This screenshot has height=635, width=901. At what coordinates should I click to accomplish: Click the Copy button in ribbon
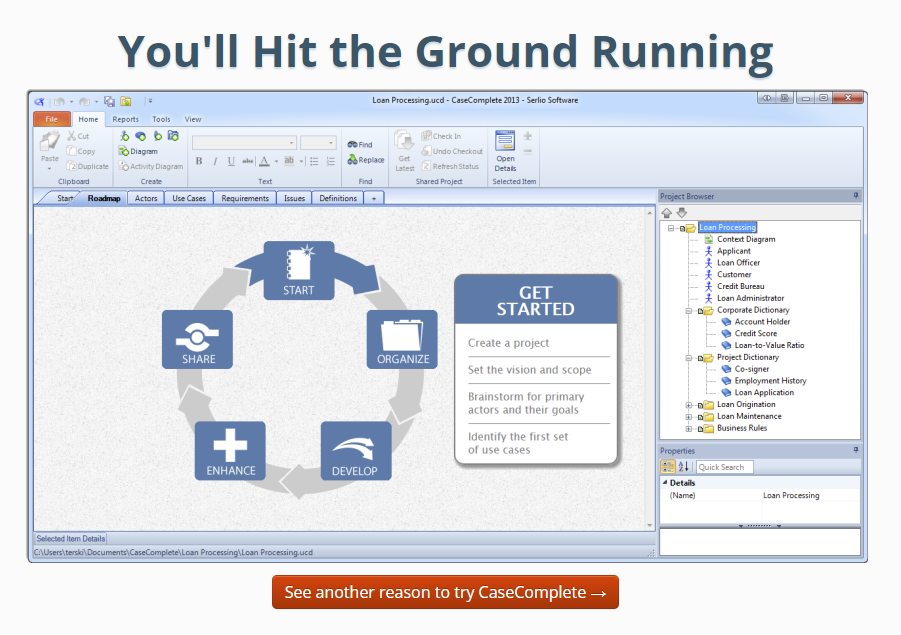point(80,151)
